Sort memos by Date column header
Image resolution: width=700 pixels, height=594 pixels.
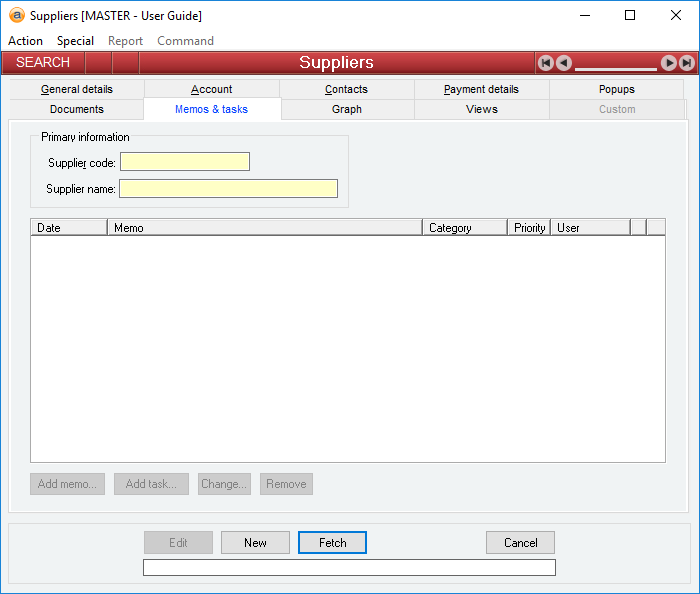(68, 228)
